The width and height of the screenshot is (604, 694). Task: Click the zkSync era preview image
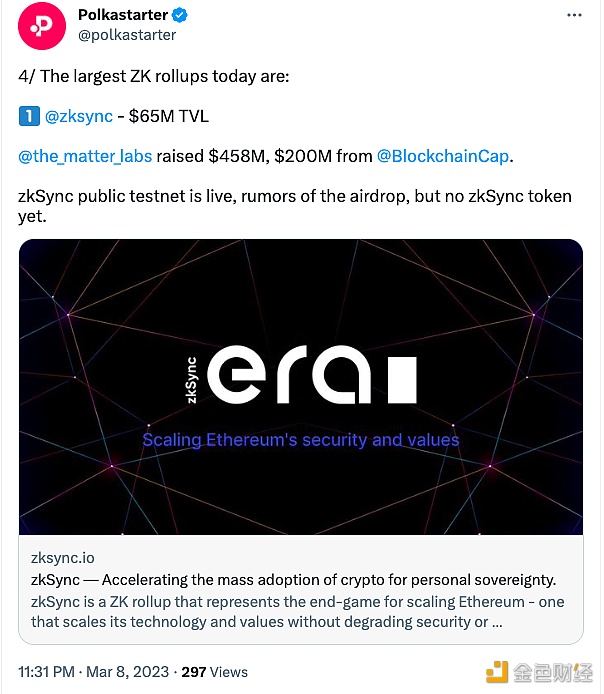[x=301, y=300]
